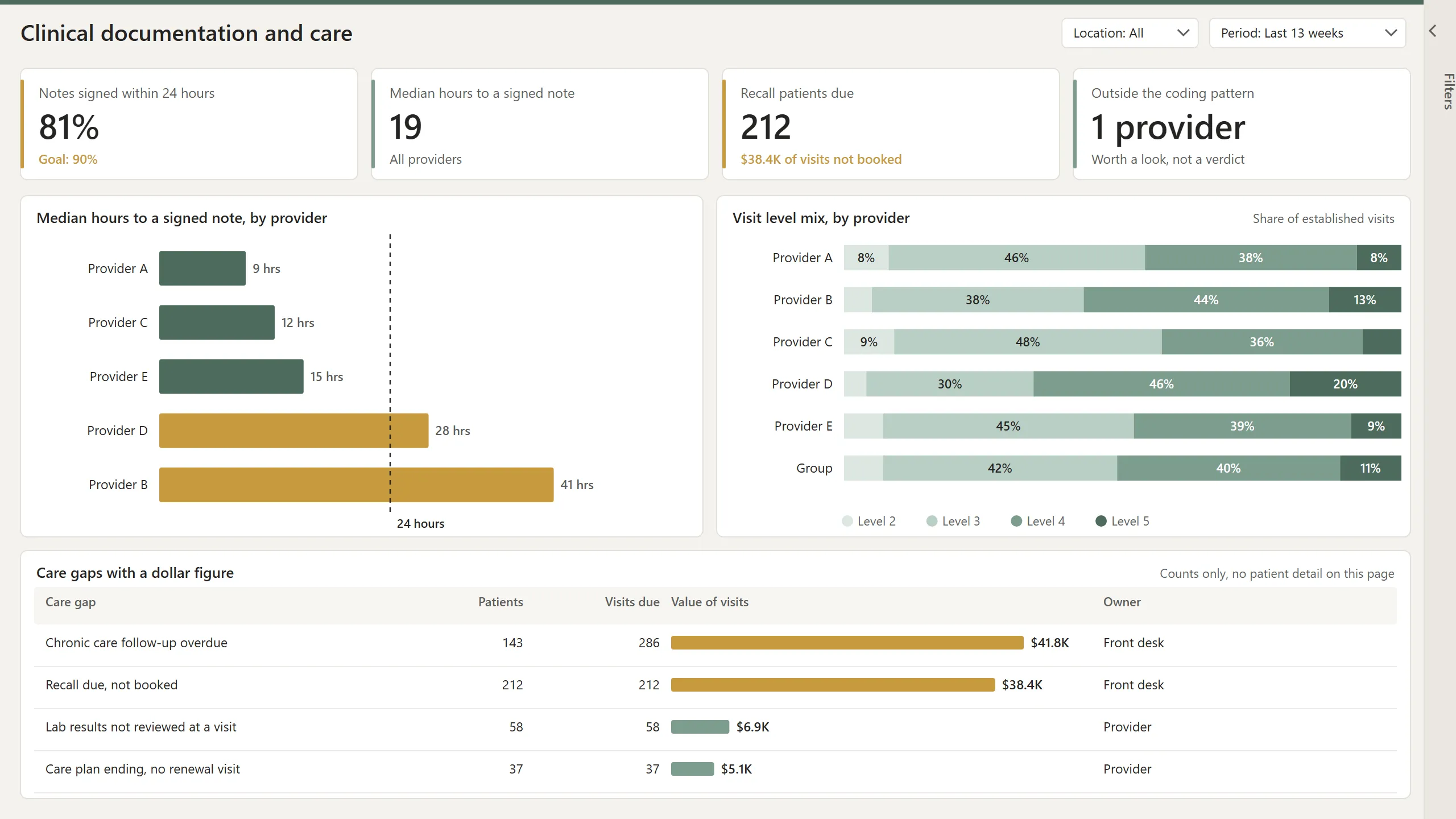1456x819 pixels.
Task: Click the $6.9K value bar
Action: coord(700,727)
